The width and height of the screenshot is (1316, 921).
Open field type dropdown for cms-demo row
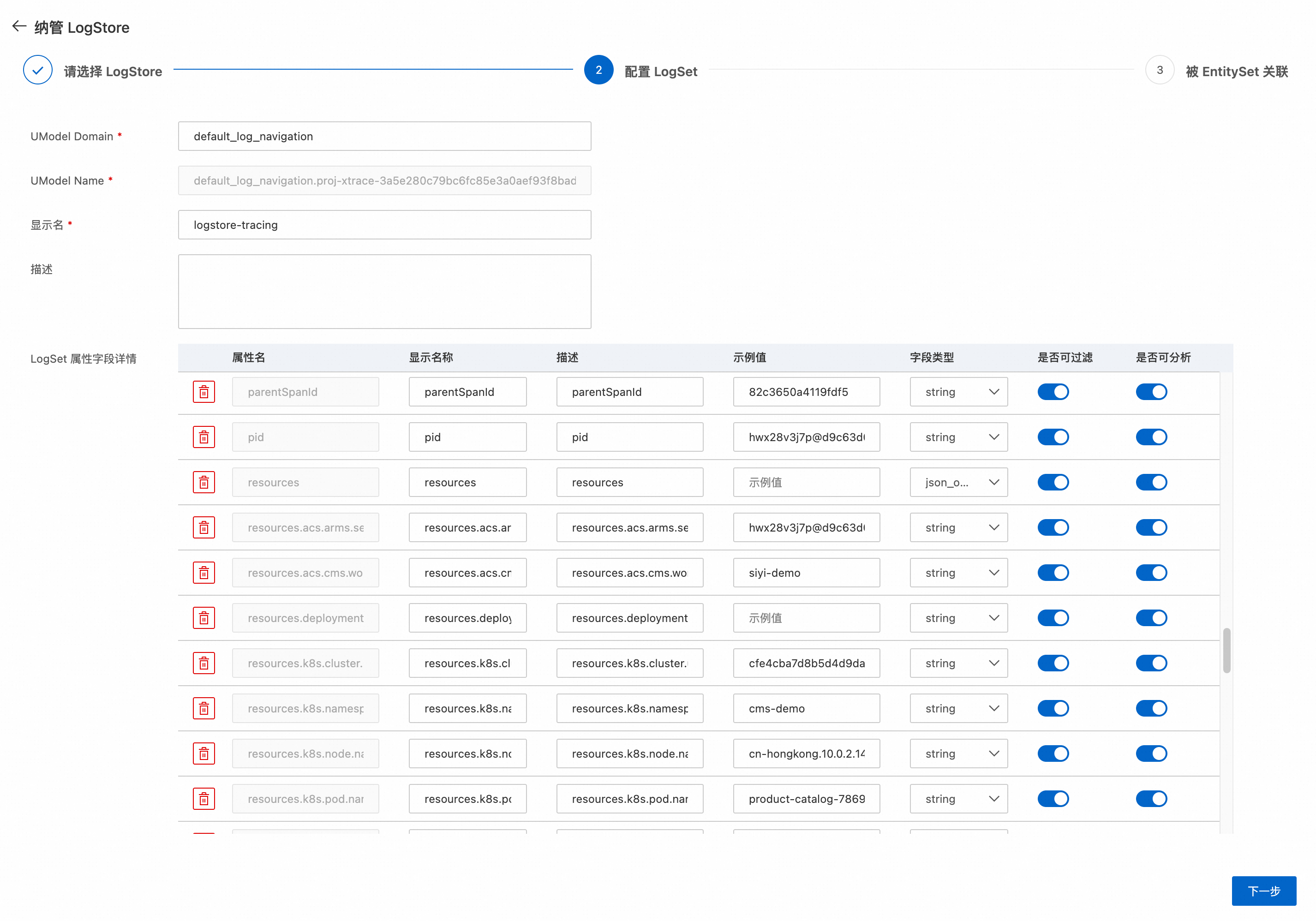tap(958, 708)
